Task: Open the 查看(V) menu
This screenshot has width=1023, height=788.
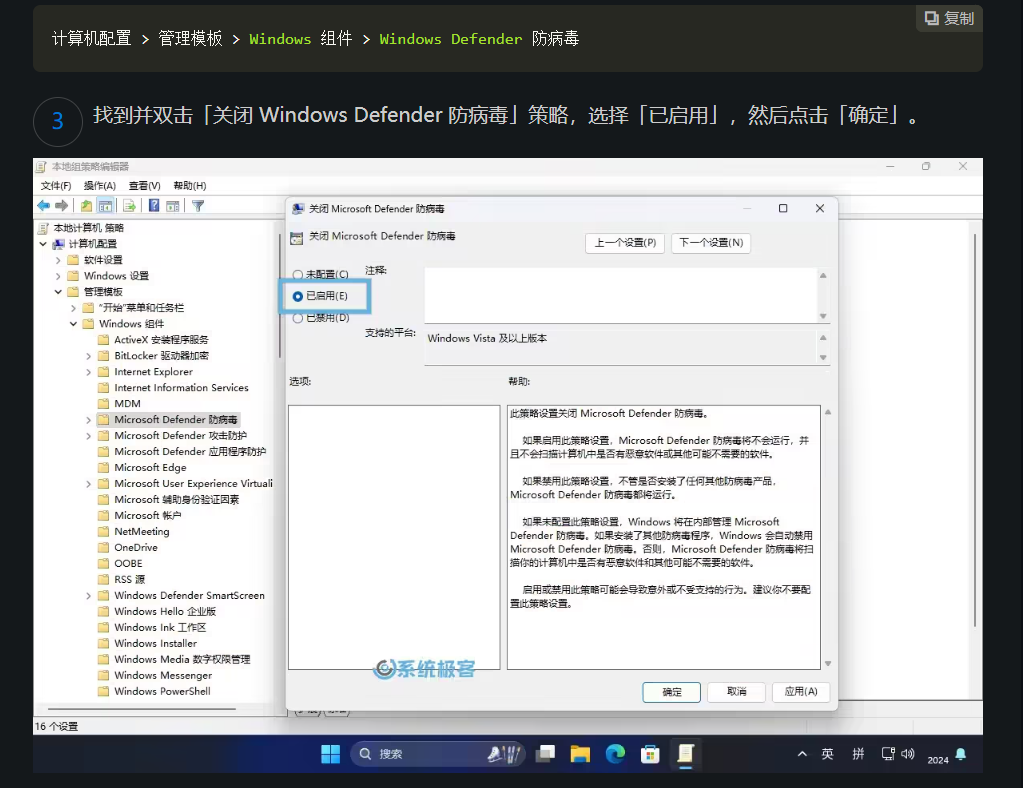Action: pos(144,186)
